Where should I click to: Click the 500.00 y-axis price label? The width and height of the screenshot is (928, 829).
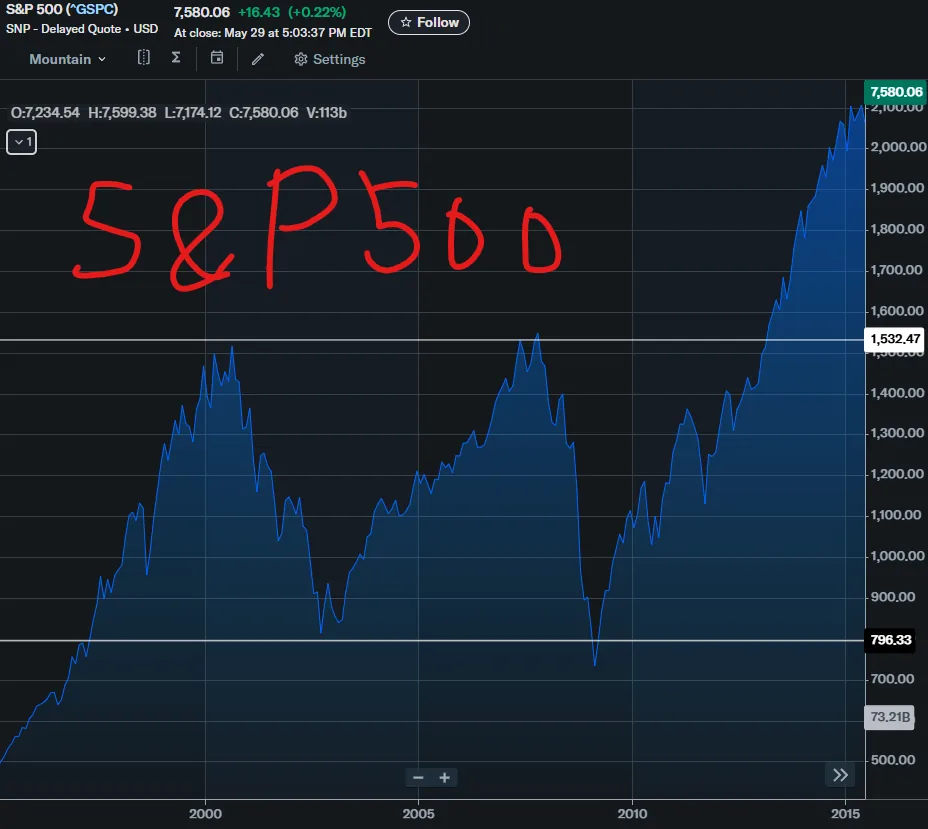pyautogui.click(x=893, y=760)
